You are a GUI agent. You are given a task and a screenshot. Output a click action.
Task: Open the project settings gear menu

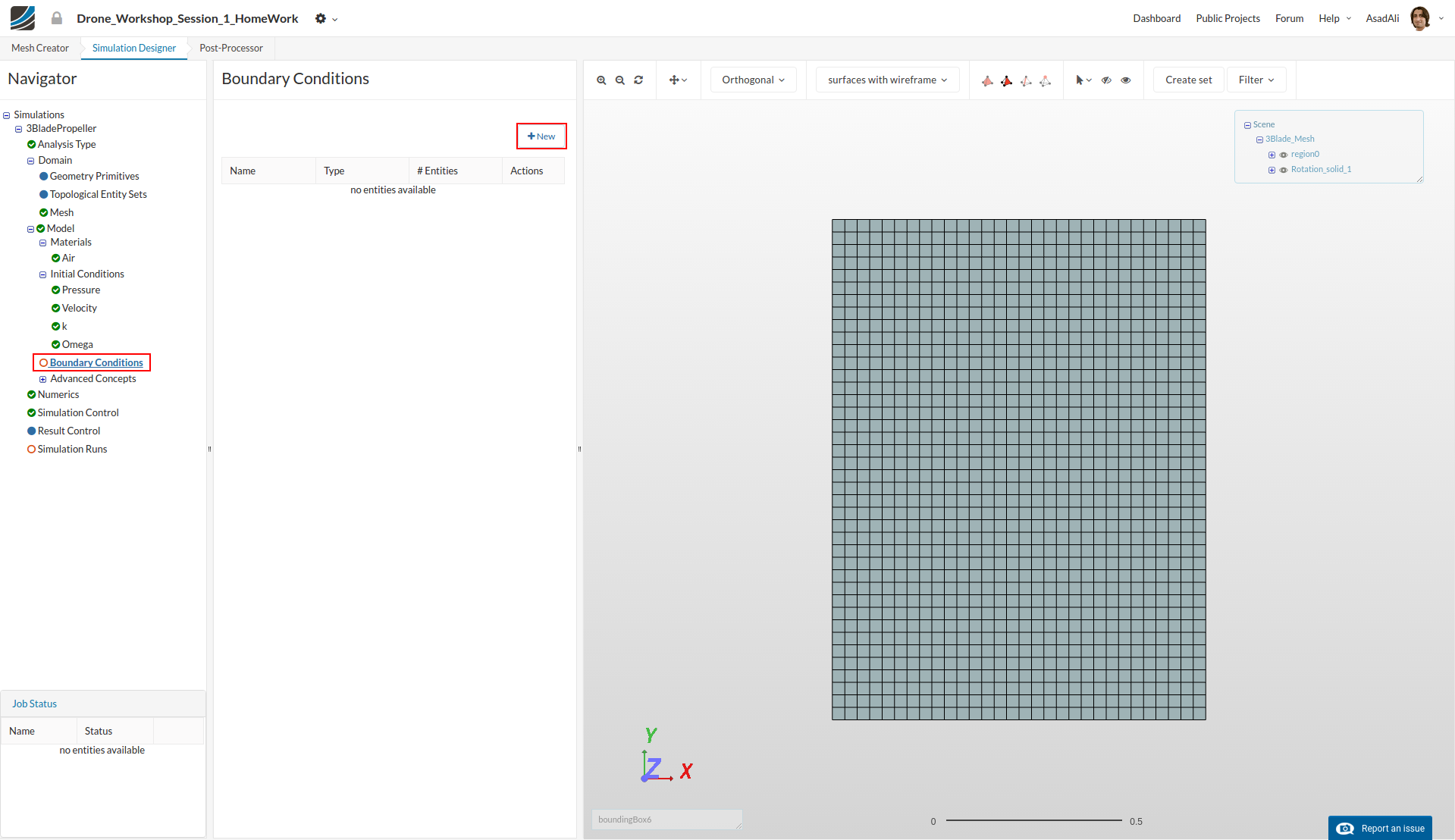(326, 18)
